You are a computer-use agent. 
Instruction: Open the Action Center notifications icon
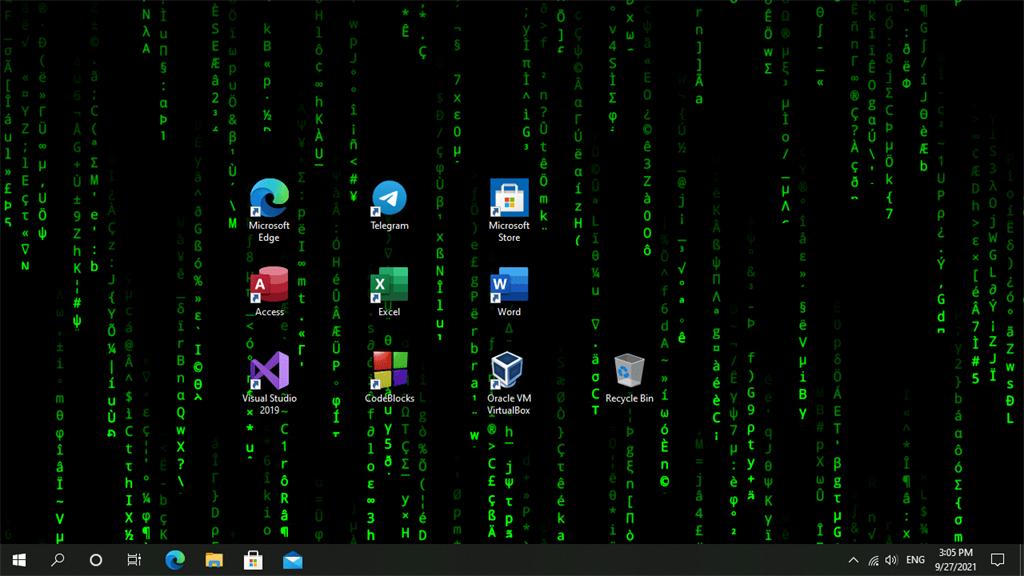tap(997, 560)
